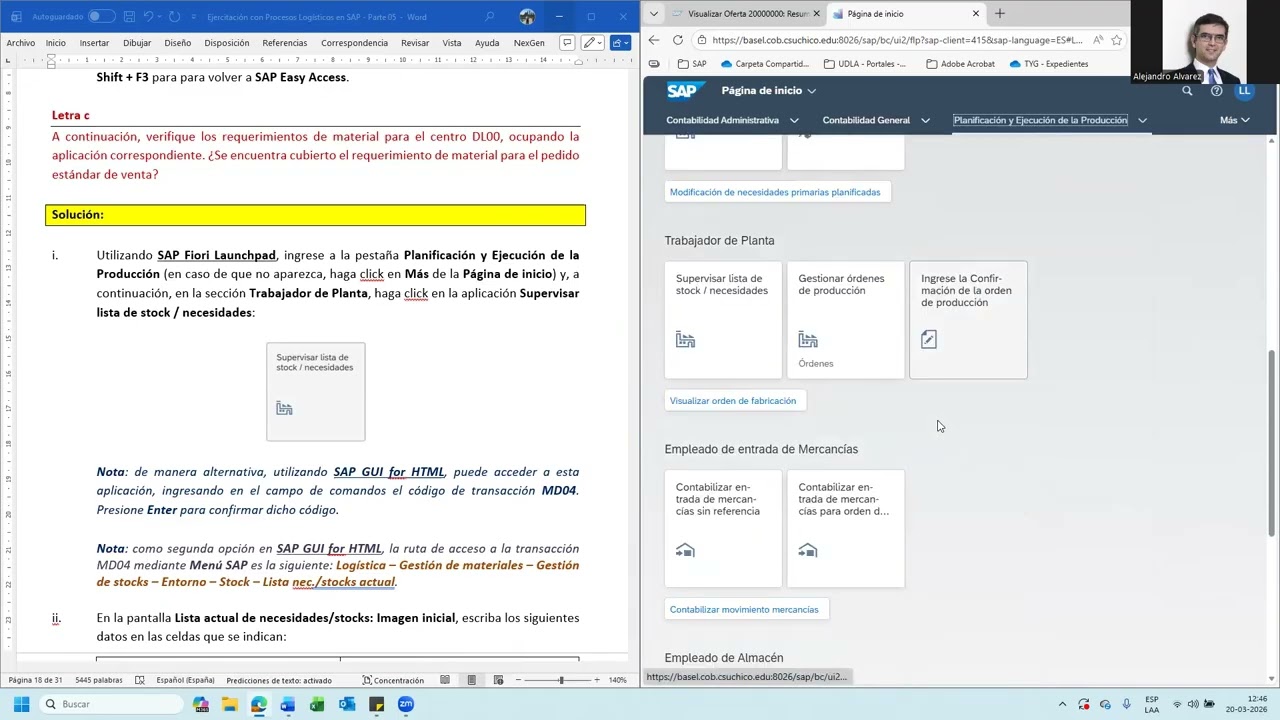The height and width of the screenshot is (720, 1280).
Task: Open the Editing mode pencil dropdown
Action: 594,43
